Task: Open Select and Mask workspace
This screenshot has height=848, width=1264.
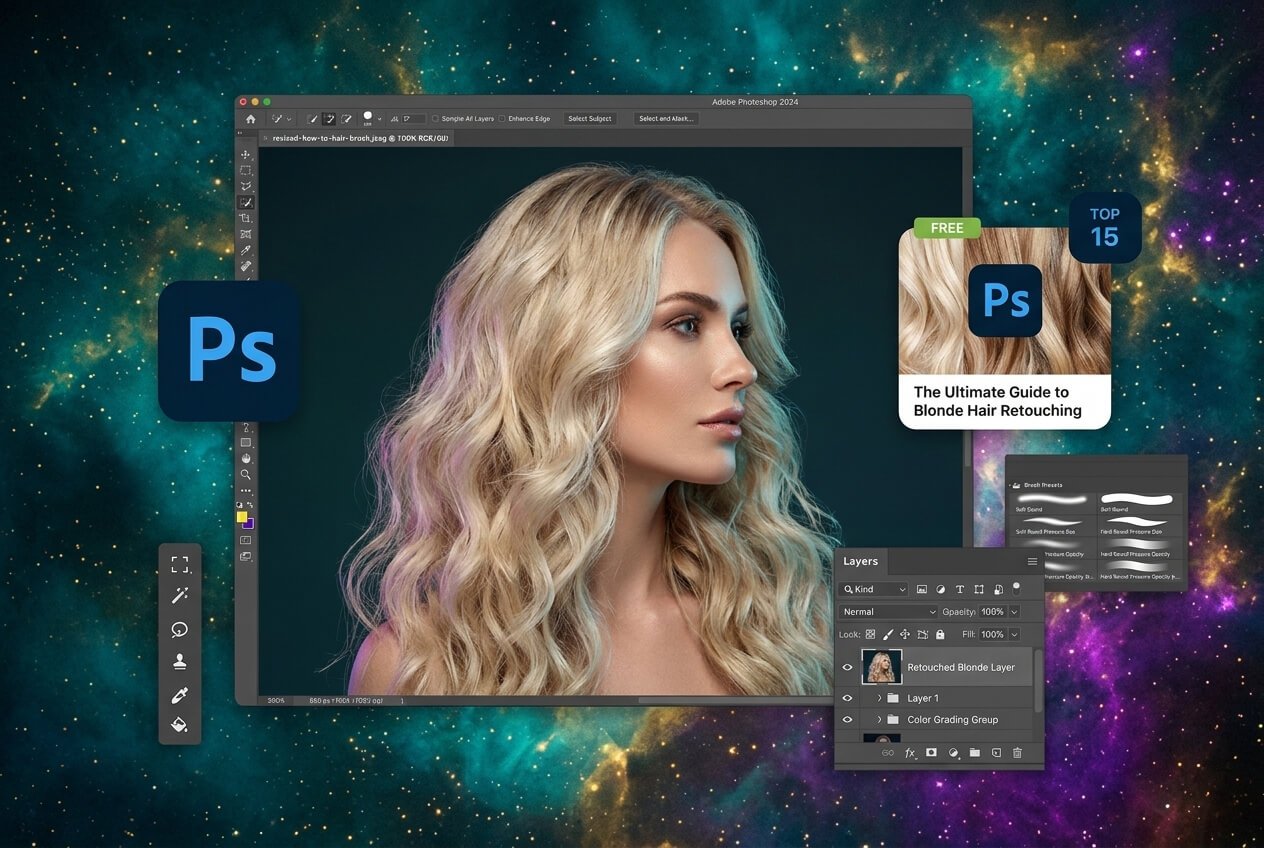Action: click(x=665, y=118)
